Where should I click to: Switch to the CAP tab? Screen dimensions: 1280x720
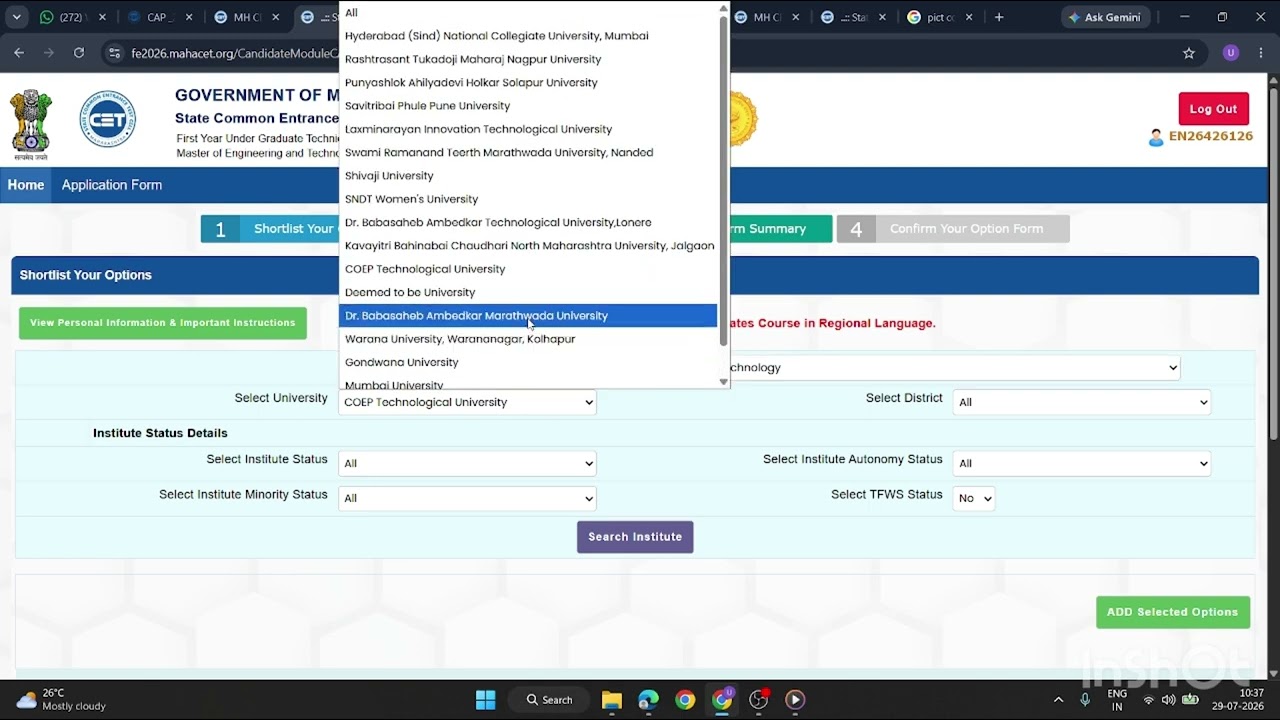click(156, 17)
